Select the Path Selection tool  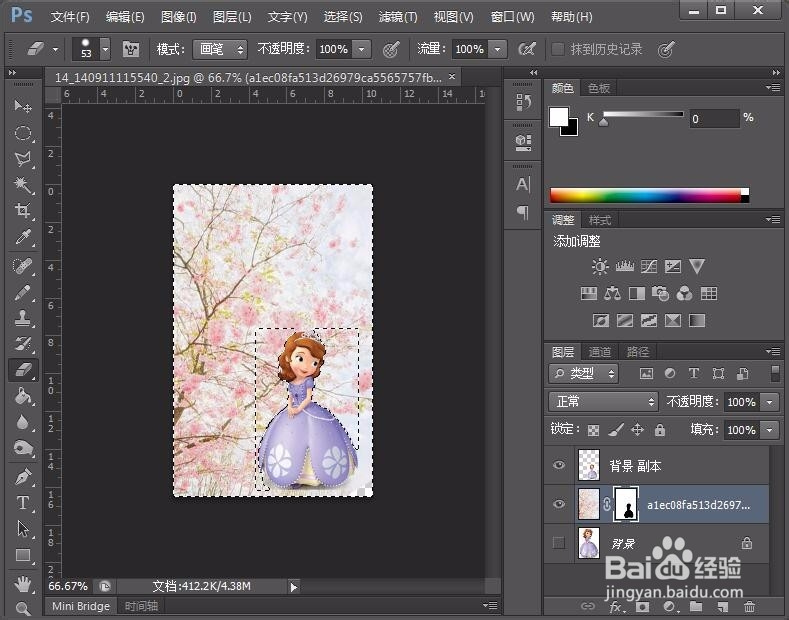[x=23, y=529]
